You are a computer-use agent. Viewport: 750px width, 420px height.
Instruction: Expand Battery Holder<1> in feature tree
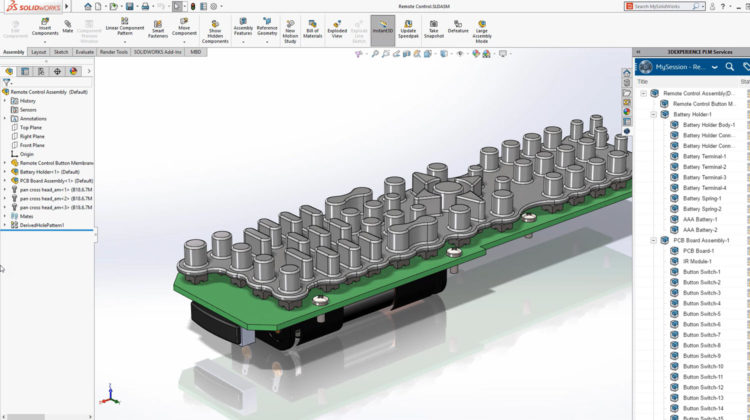pyautogui.click(x=4, y=171)
